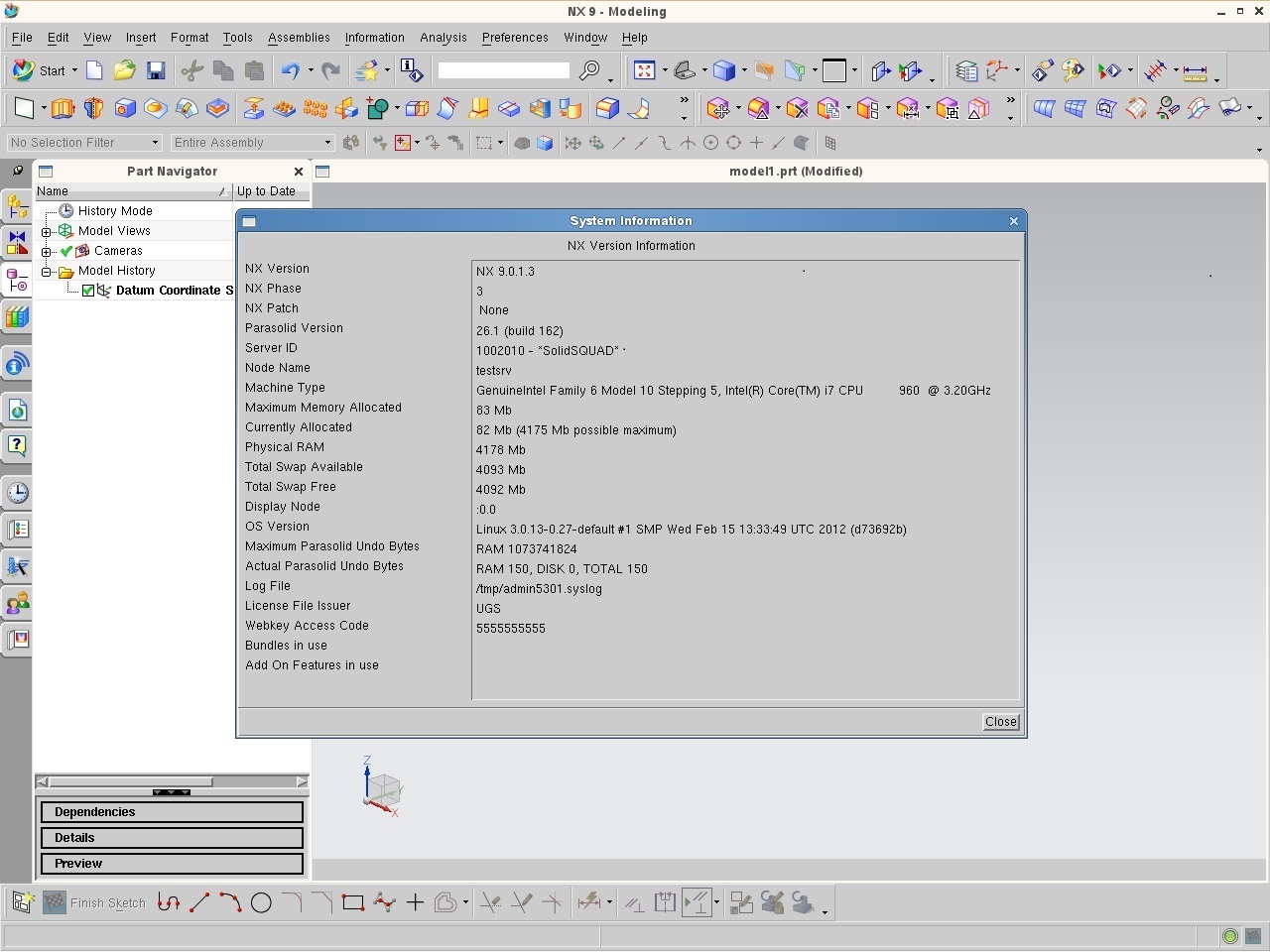Close the System Information dialog via Close button
Image resolution: width=1270 pixels, height=952 pixels.
click(1000, 722)
